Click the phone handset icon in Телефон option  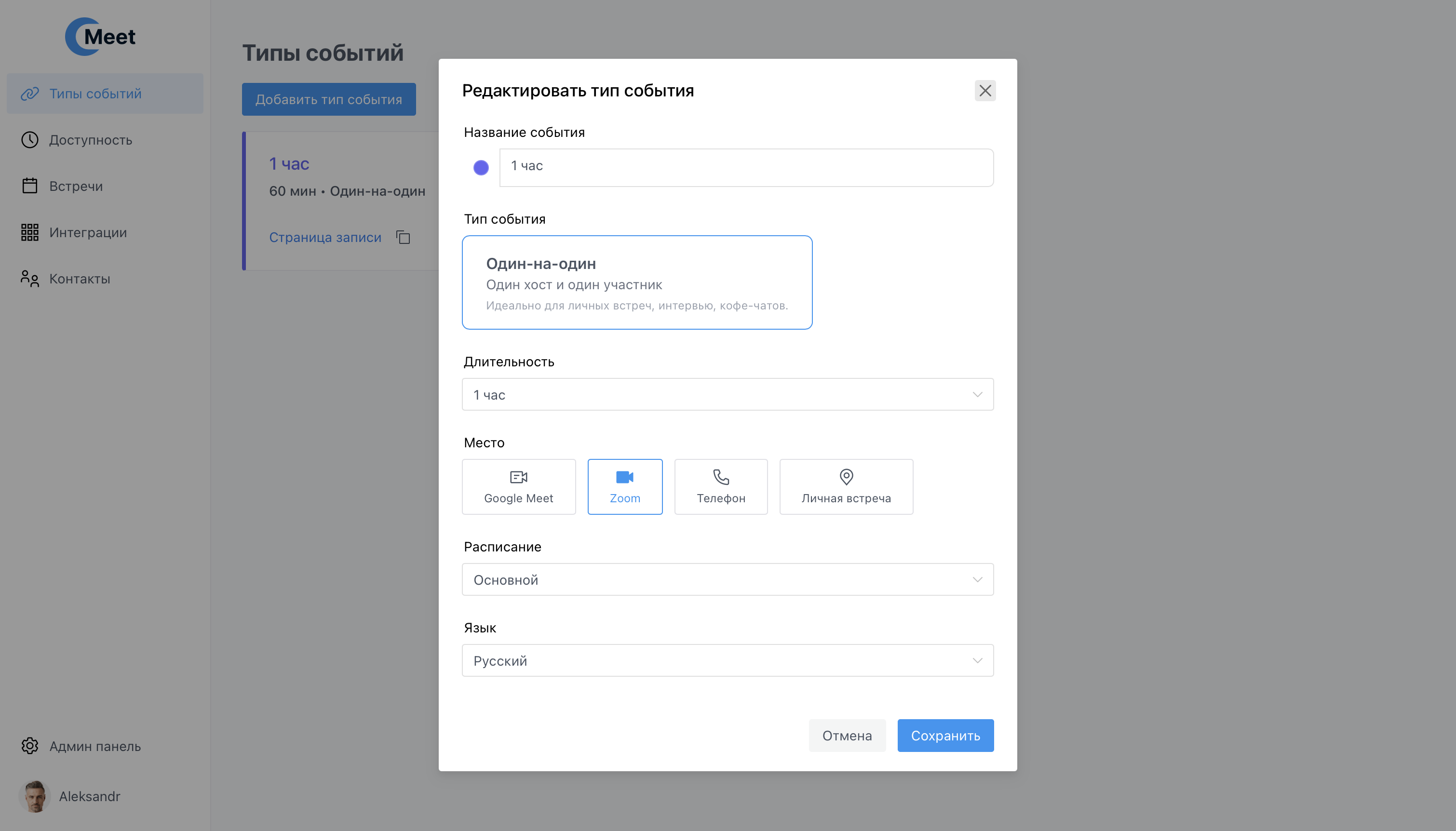721,477
